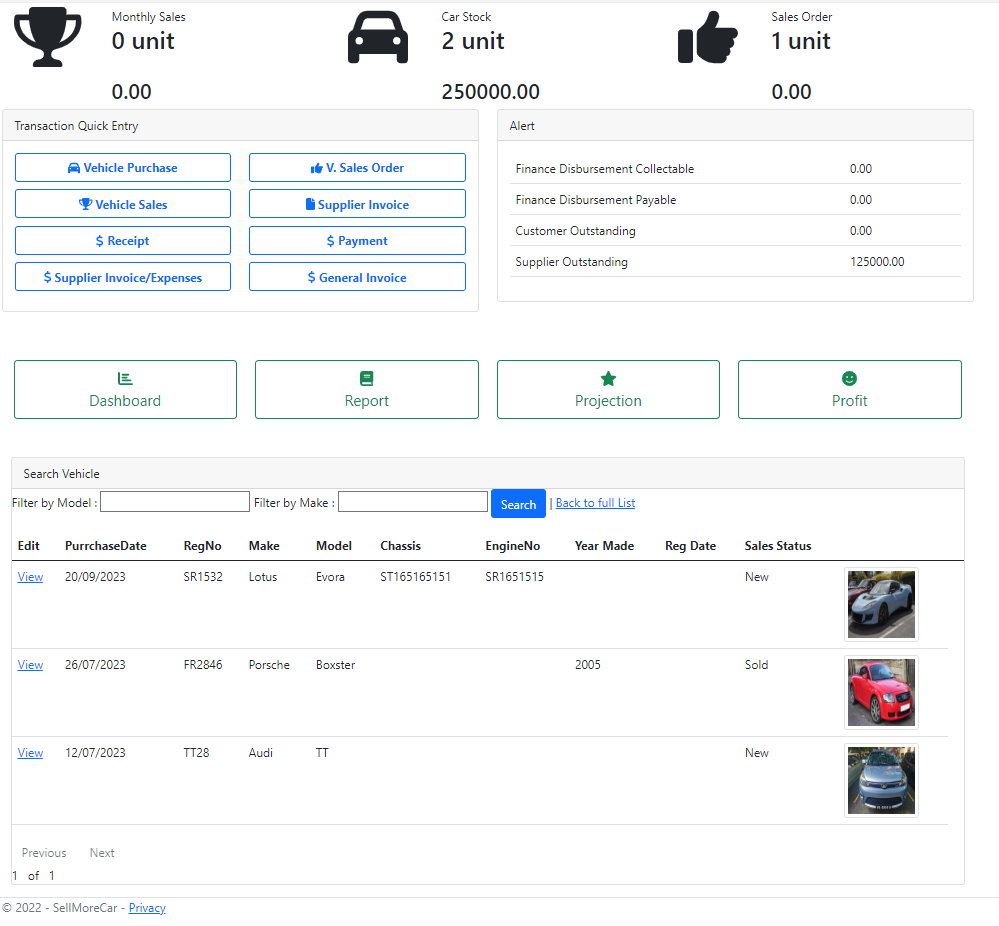Open the Dashboard chart icon button
Viewport: 999px width, 926px height.
125,389
